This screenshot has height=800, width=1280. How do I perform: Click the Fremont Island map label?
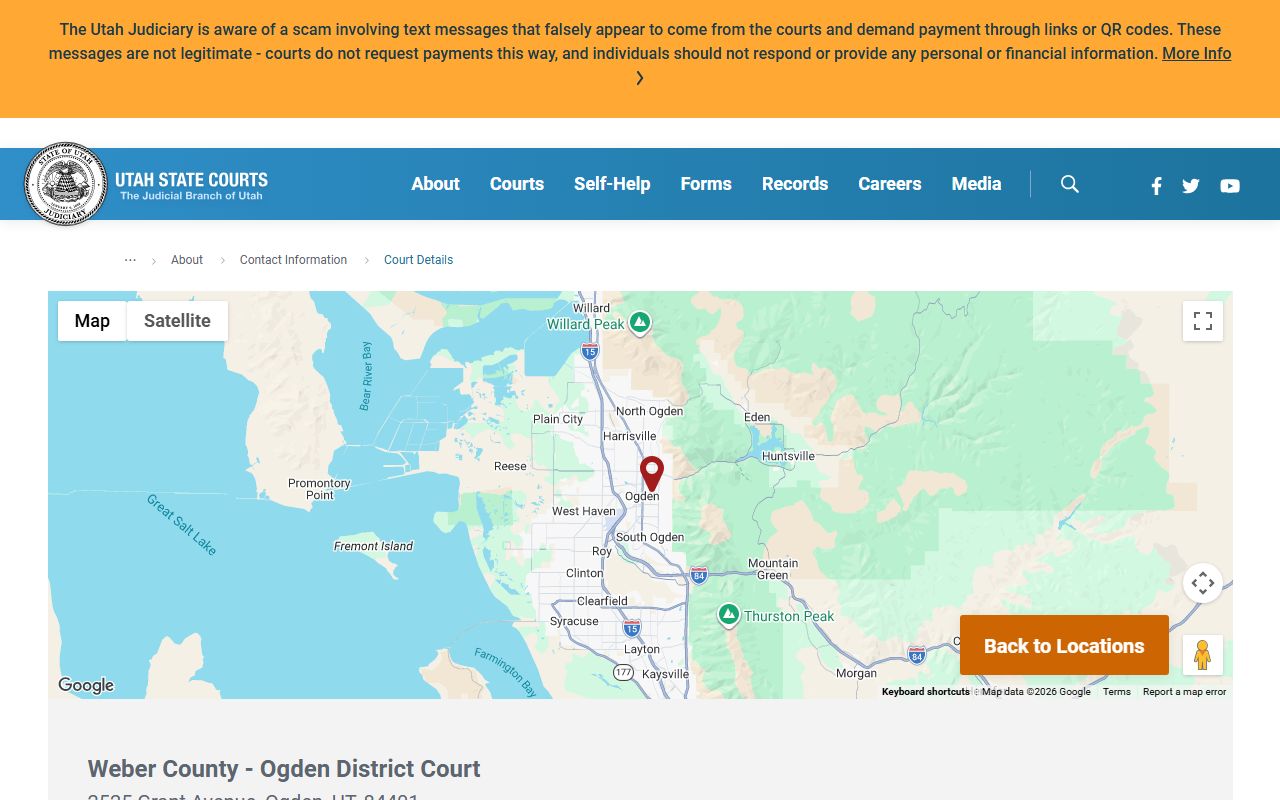373,546
